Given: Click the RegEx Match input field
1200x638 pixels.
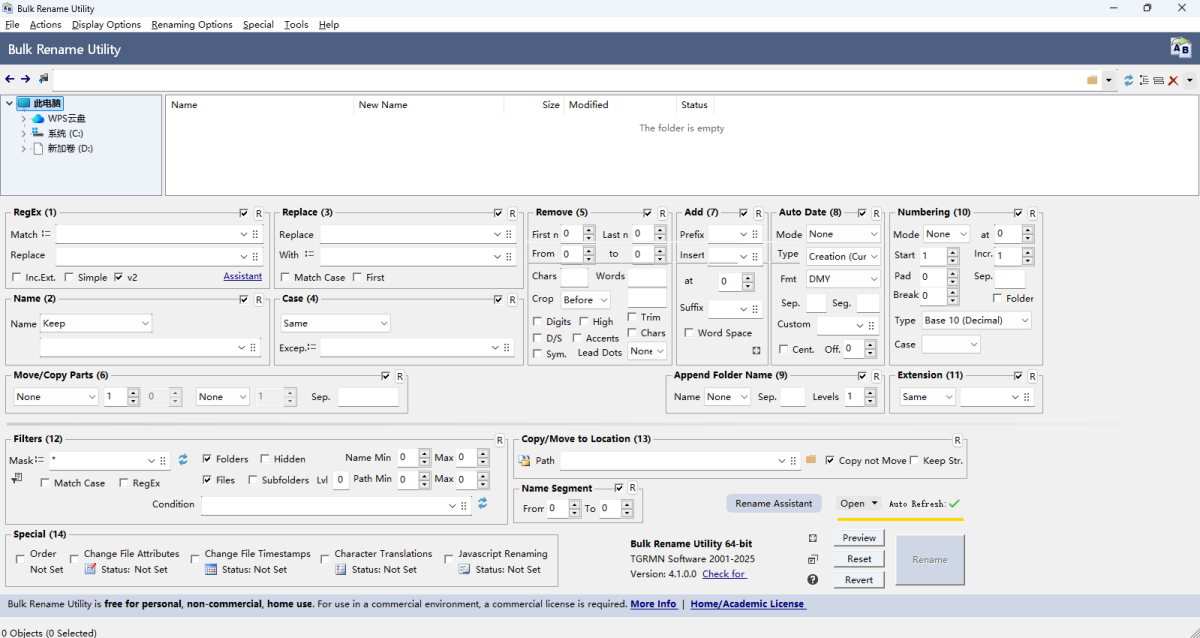Looking at the screenshot, I should tap(147, 234).
